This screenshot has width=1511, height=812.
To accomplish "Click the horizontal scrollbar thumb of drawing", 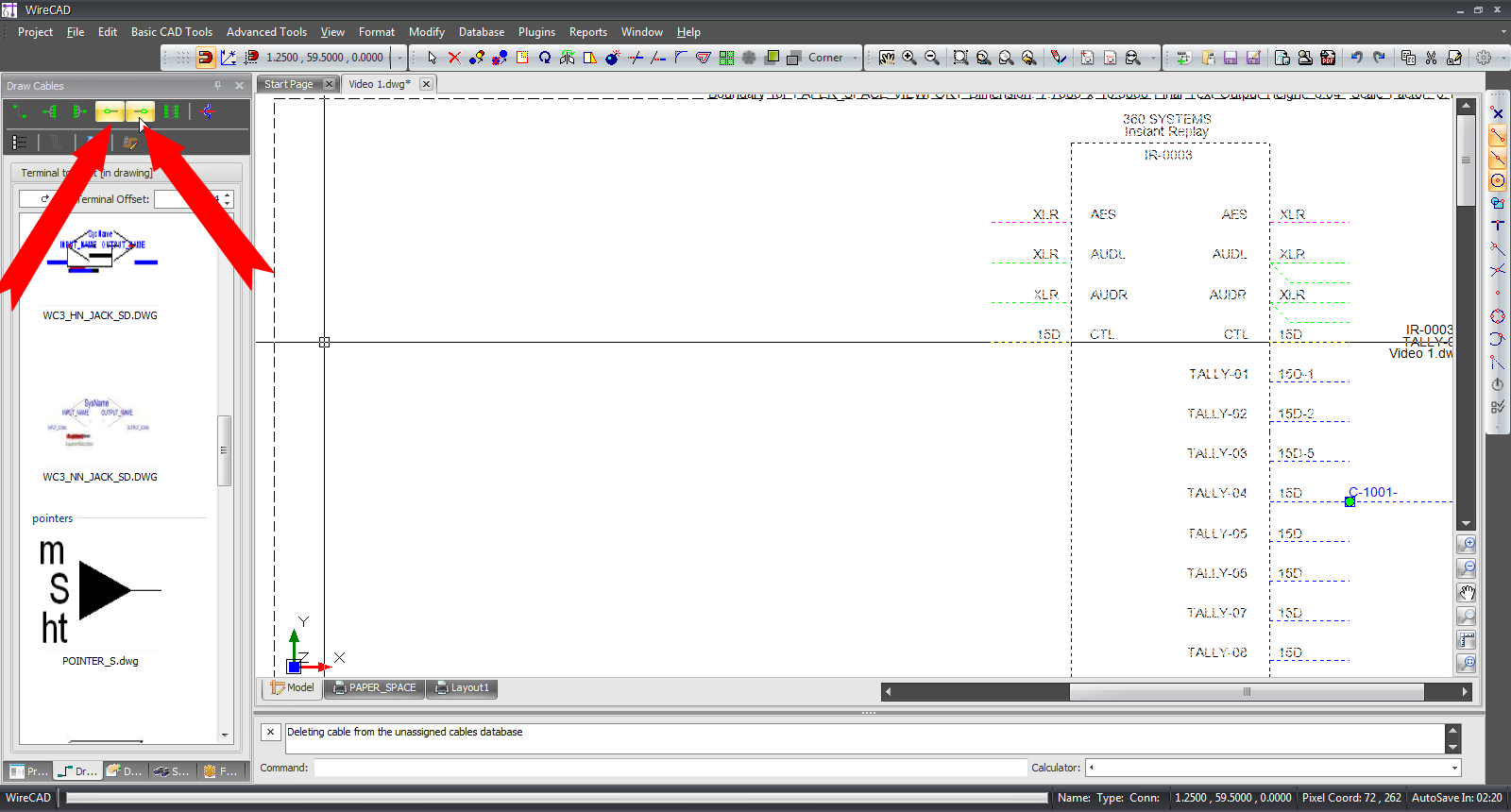I will (1247, 692).
